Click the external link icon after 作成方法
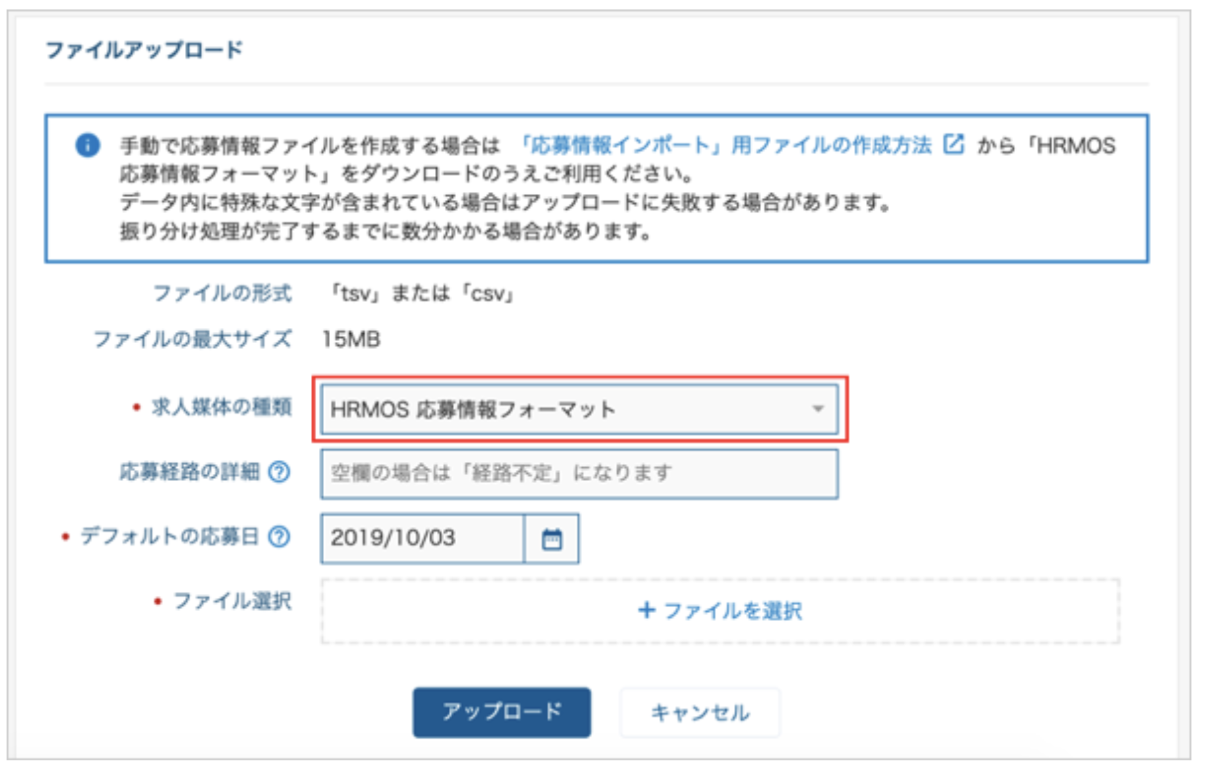Viewport: 1208px width, 774px height. click(953, 144)
